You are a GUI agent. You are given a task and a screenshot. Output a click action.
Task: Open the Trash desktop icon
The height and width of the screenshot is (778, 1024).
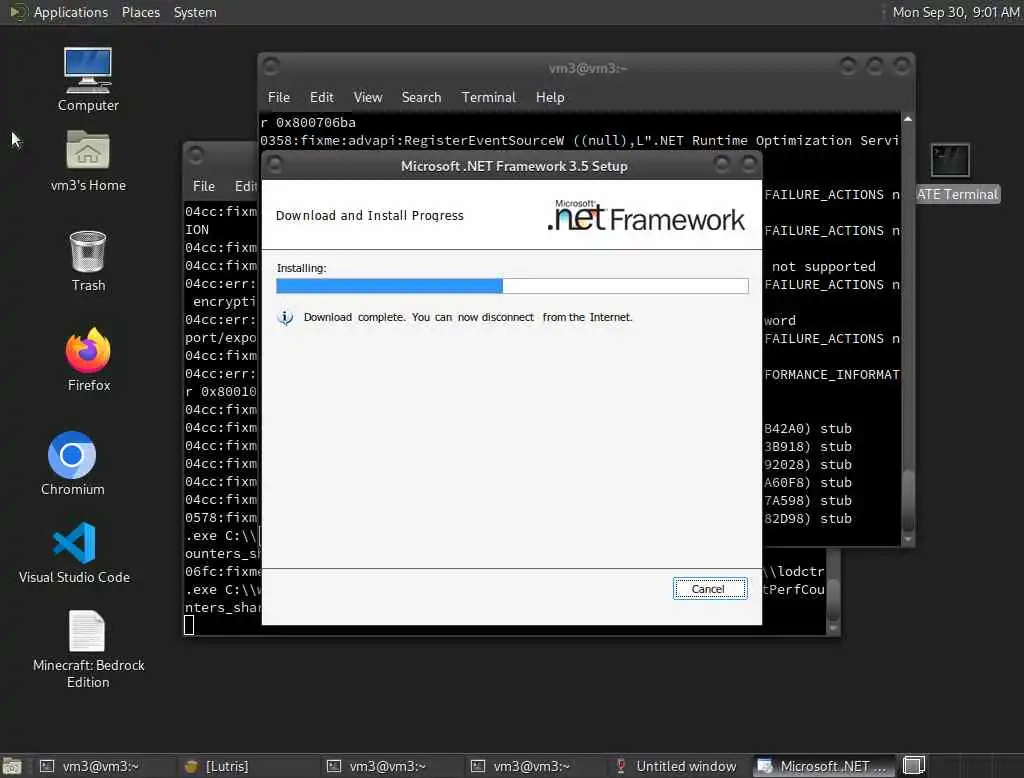[x=88, y=261]
